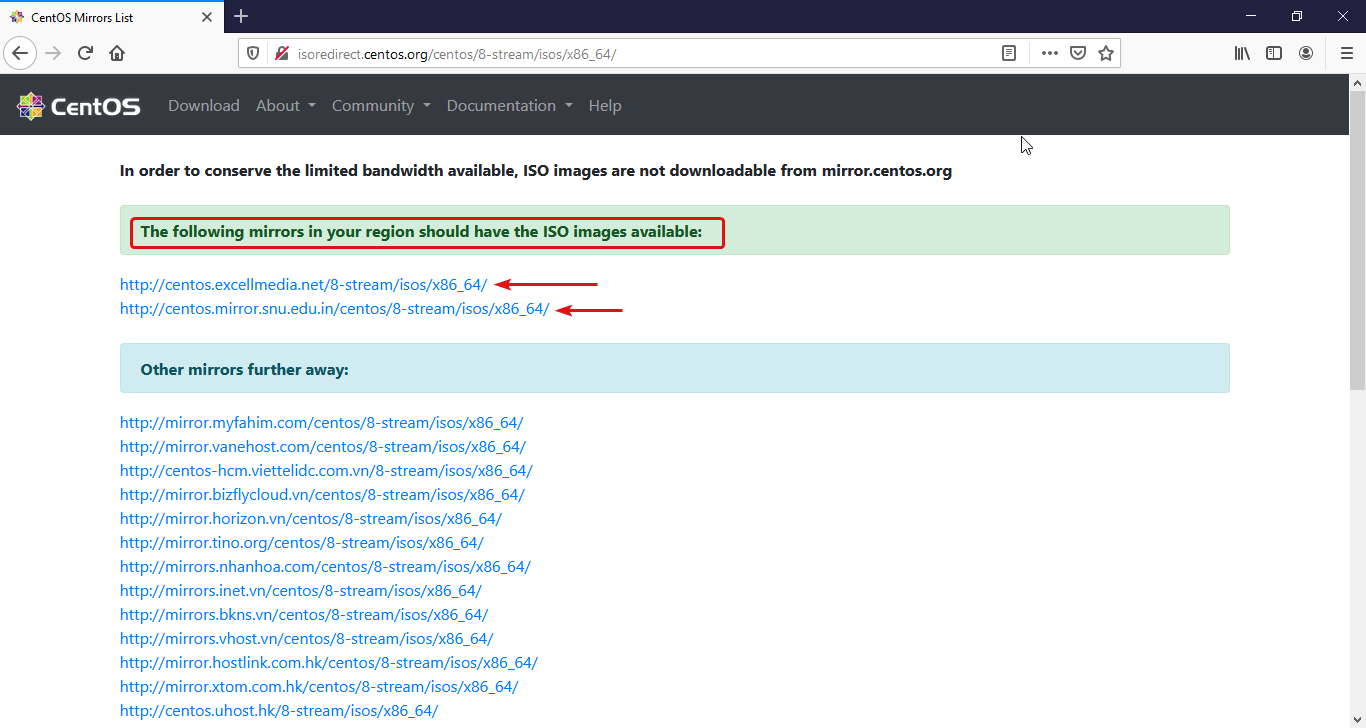
Task: Click the scrollbar down arrow
Action: [1357, 720]
